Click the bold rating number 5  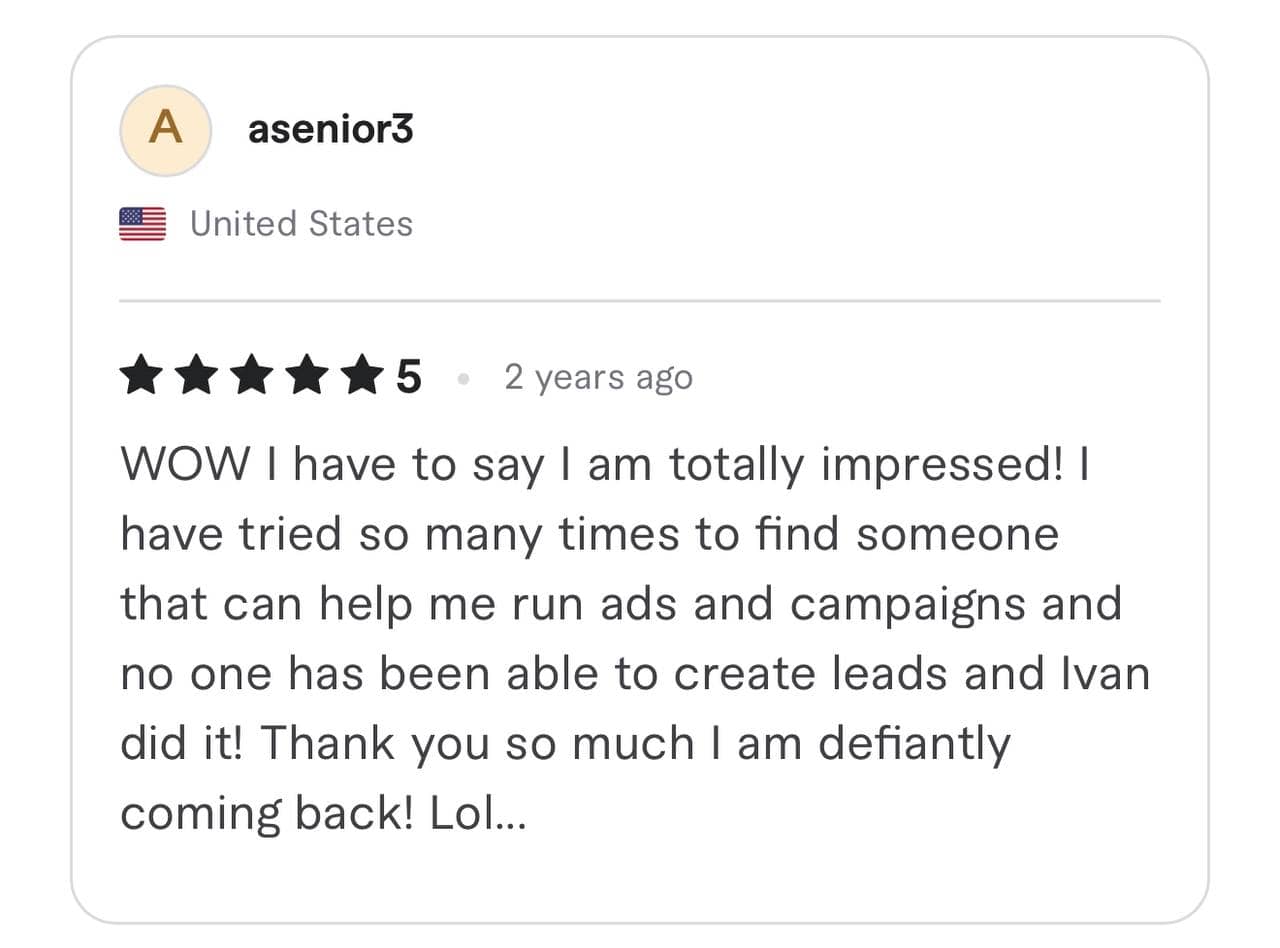[408, 378]
